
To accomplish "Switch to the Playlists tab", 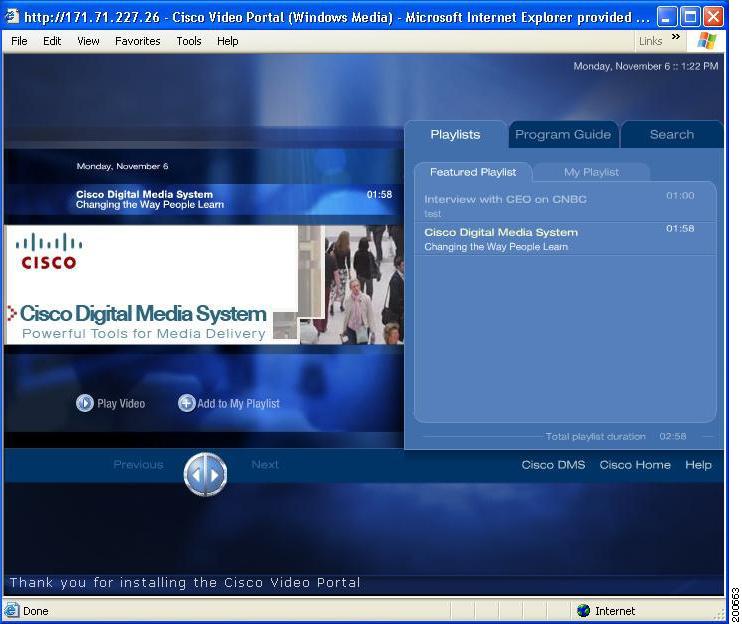I will pyautogui.click(x=455, y=135).
